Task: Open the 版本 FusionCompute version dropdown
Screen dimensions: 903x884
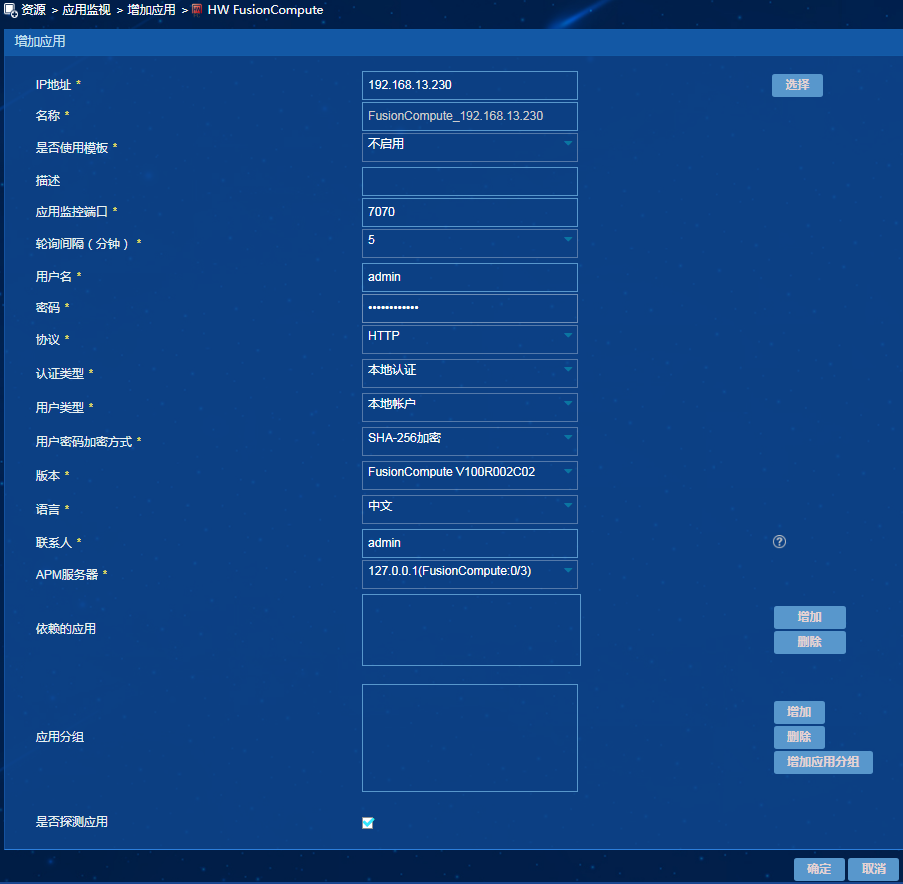Action: (x=469, y=475)
